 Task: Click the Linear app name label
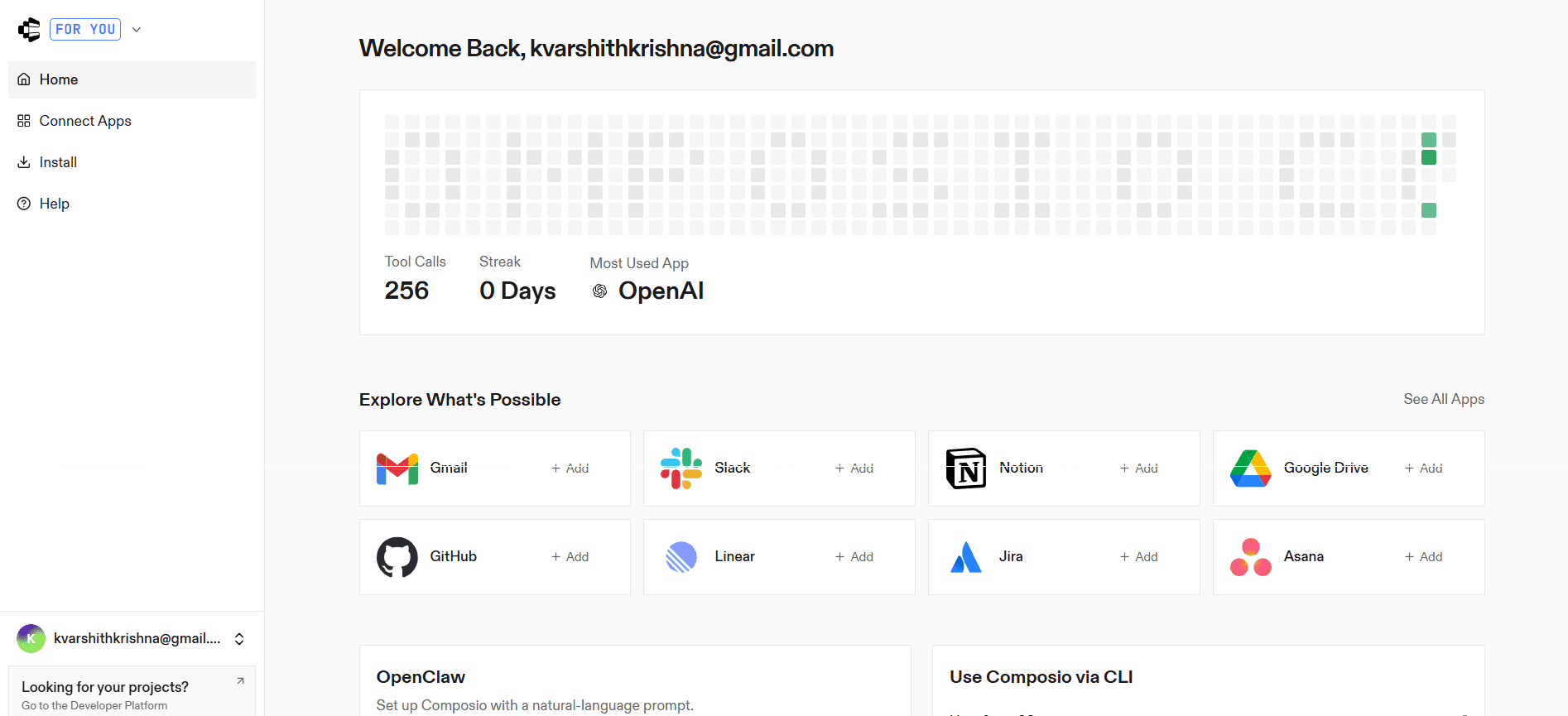point(735,556)
